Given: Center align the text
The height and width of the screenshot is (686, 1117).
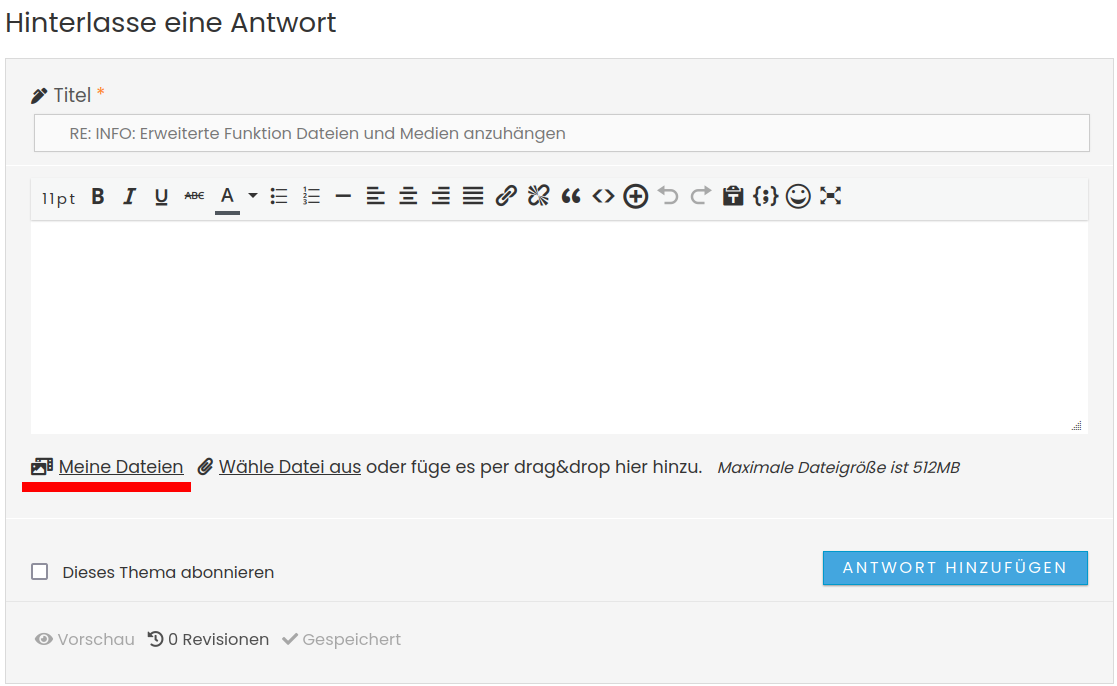Looking at the screenshot, I should click(x=408, y=197).
